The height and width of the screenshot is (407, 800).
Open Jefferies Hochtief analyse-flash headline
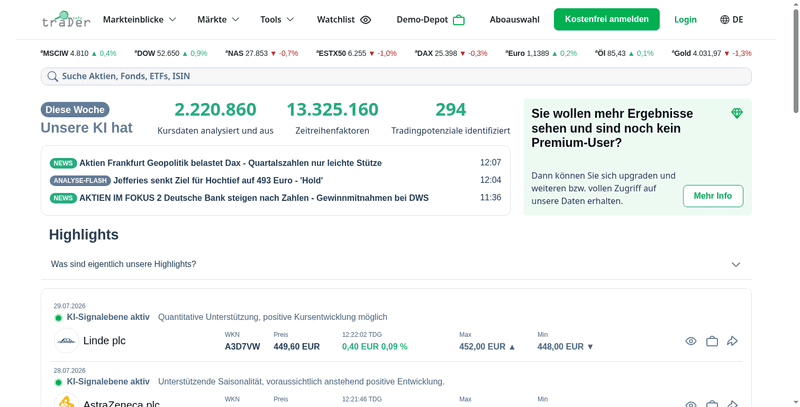click(218, 181)
